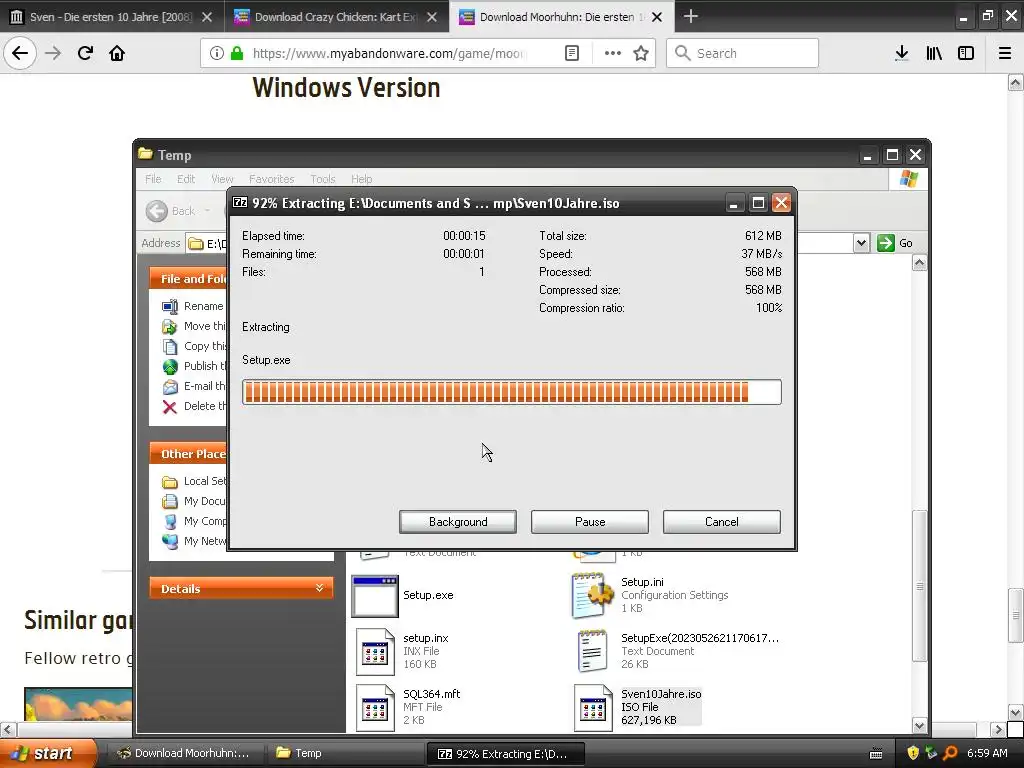Image resolution: width=1024 pixels, height=768 pixels.
Task: Switch to Sven - Die ersten 10 Jahre tab
Action: click(x=111, y=17)
